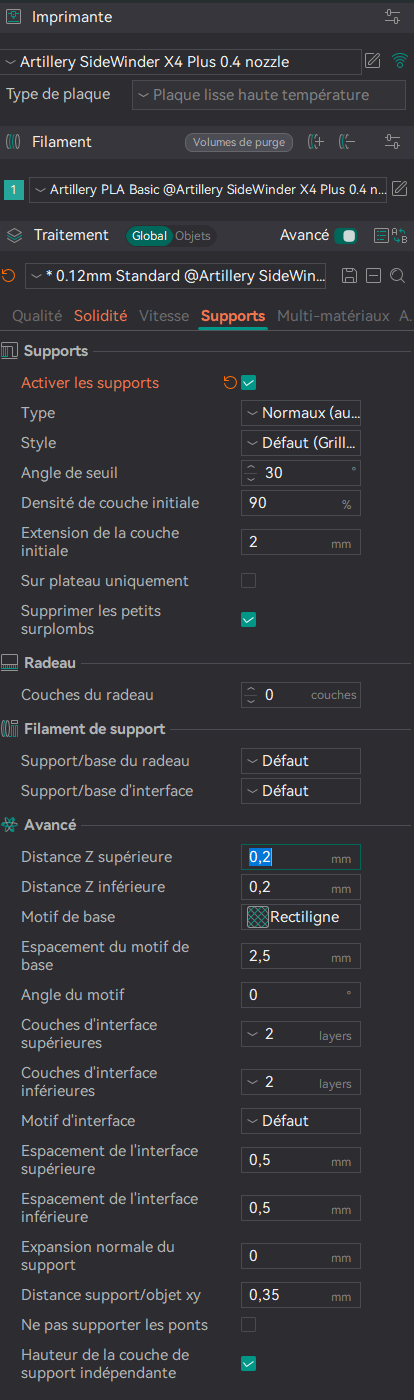Open the Plaque lisse haute température dropdown
The height and width of the screenshot is (1400, 414).
[268, 95]
